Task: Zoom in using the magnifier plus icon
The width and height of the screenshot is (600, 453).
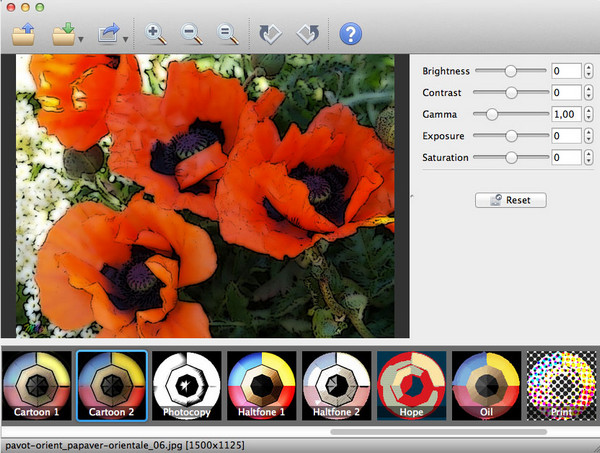Action: click(156, 35)
